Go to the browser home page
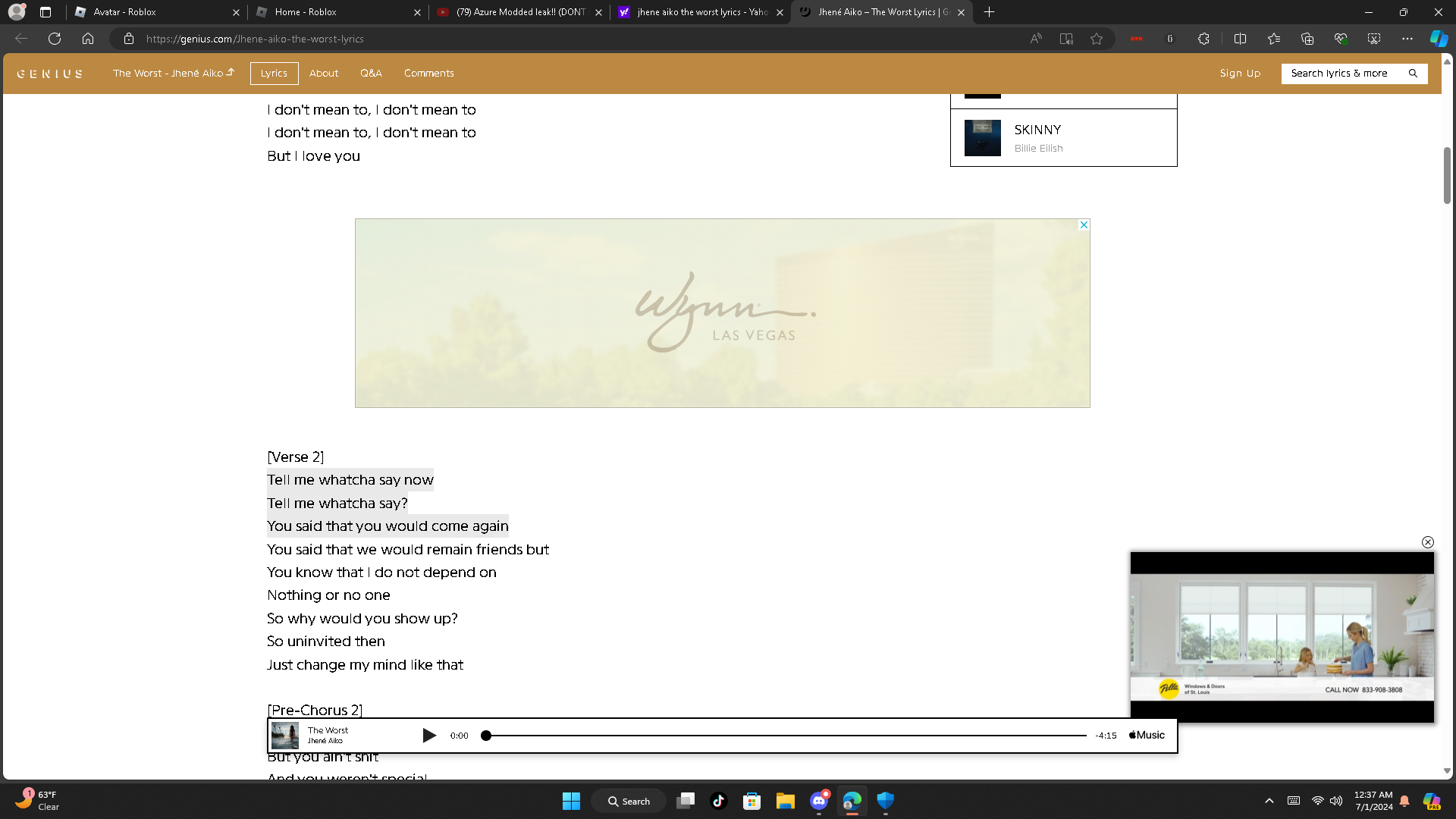1456x819 pixels. pyautogui.click(x=88, y=39)
